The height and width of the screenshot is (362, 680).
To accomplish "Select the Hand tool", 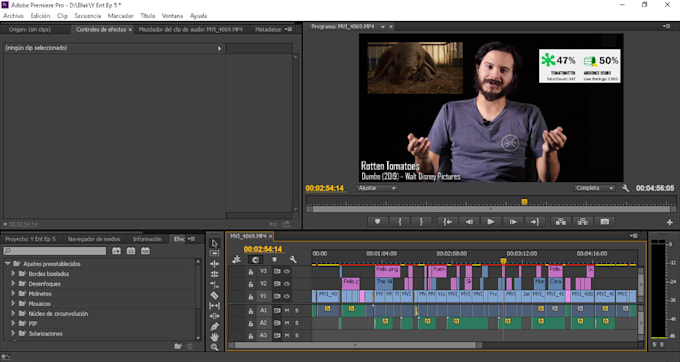I will 214,337.
